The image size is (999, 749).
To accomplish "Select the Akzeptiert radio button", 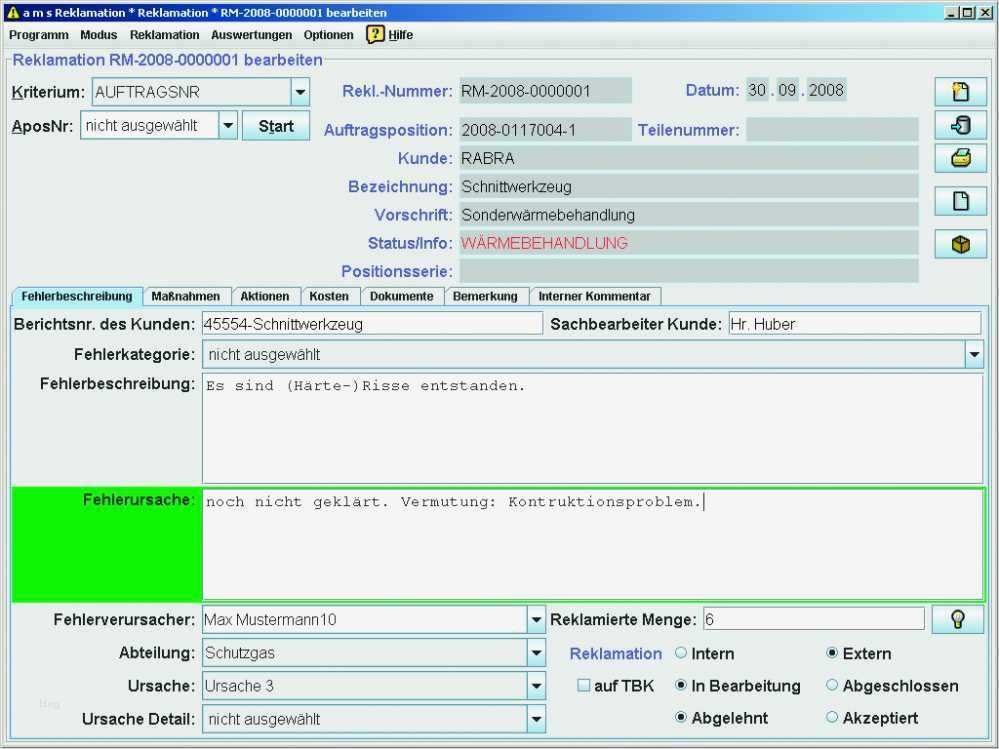I will click(831, 718).
